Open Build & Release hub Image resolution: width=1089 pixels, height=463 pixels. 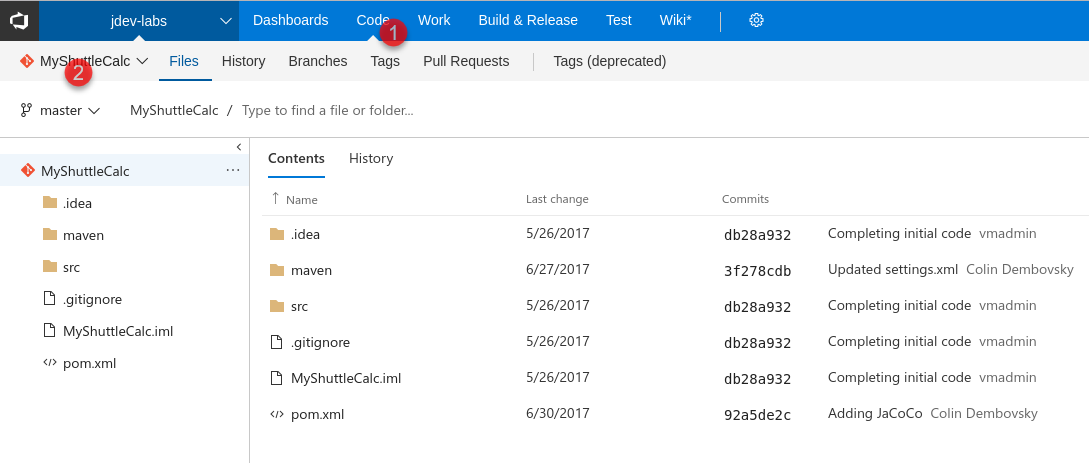(528, 20)
